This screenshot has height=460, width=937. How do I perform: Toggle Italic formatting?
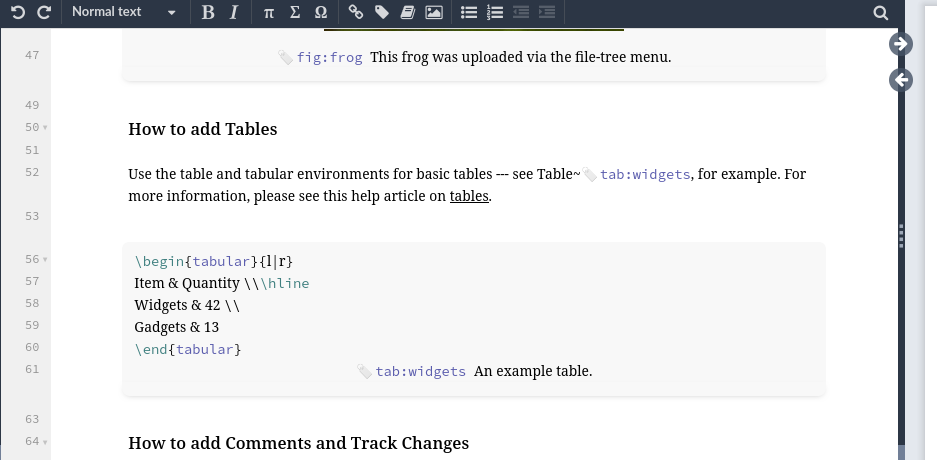point(234,12)
